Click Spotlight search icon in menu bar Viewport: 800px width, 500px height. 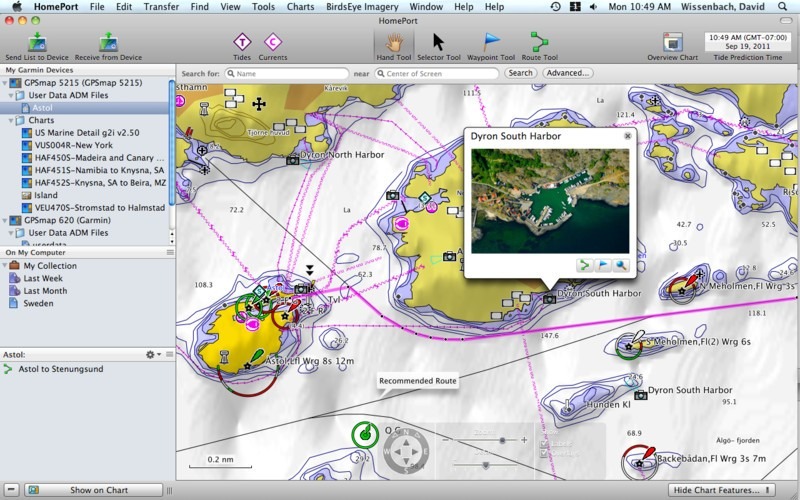click(x=782, y=7)
